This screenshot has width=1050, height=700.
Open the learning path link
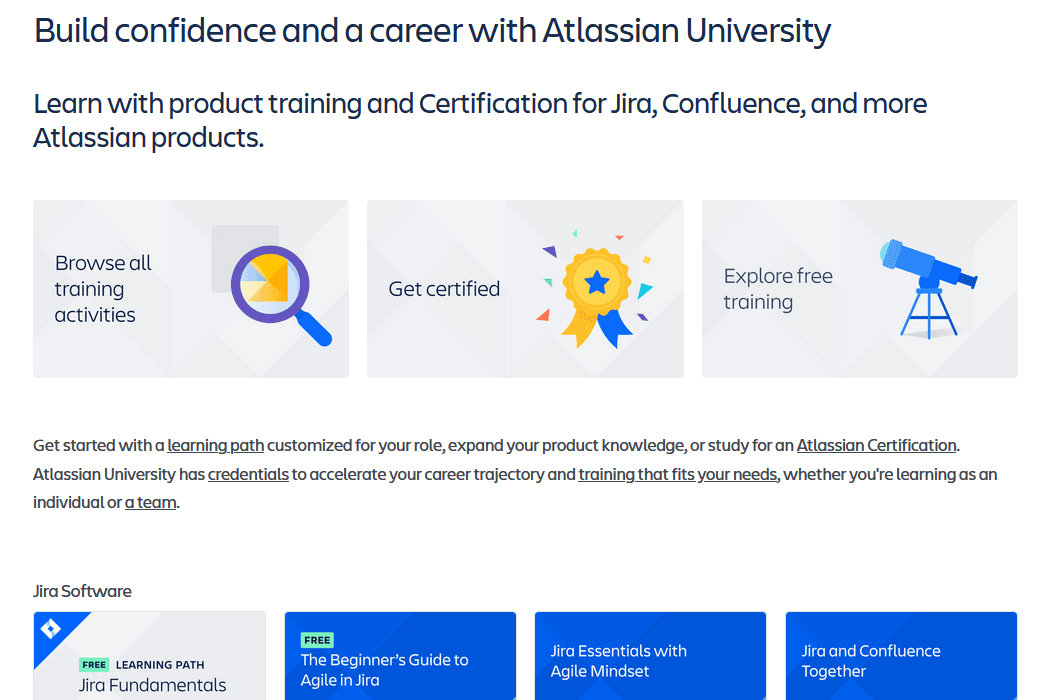[x=215, y=445]
